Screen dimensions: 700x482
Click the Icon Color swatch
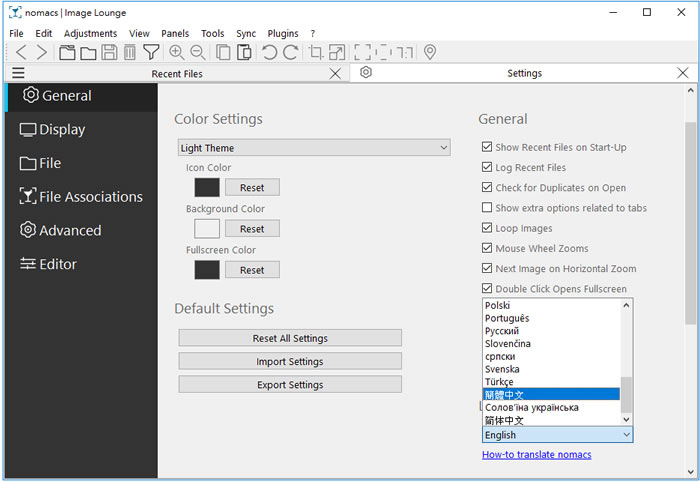tap(207, 187)
